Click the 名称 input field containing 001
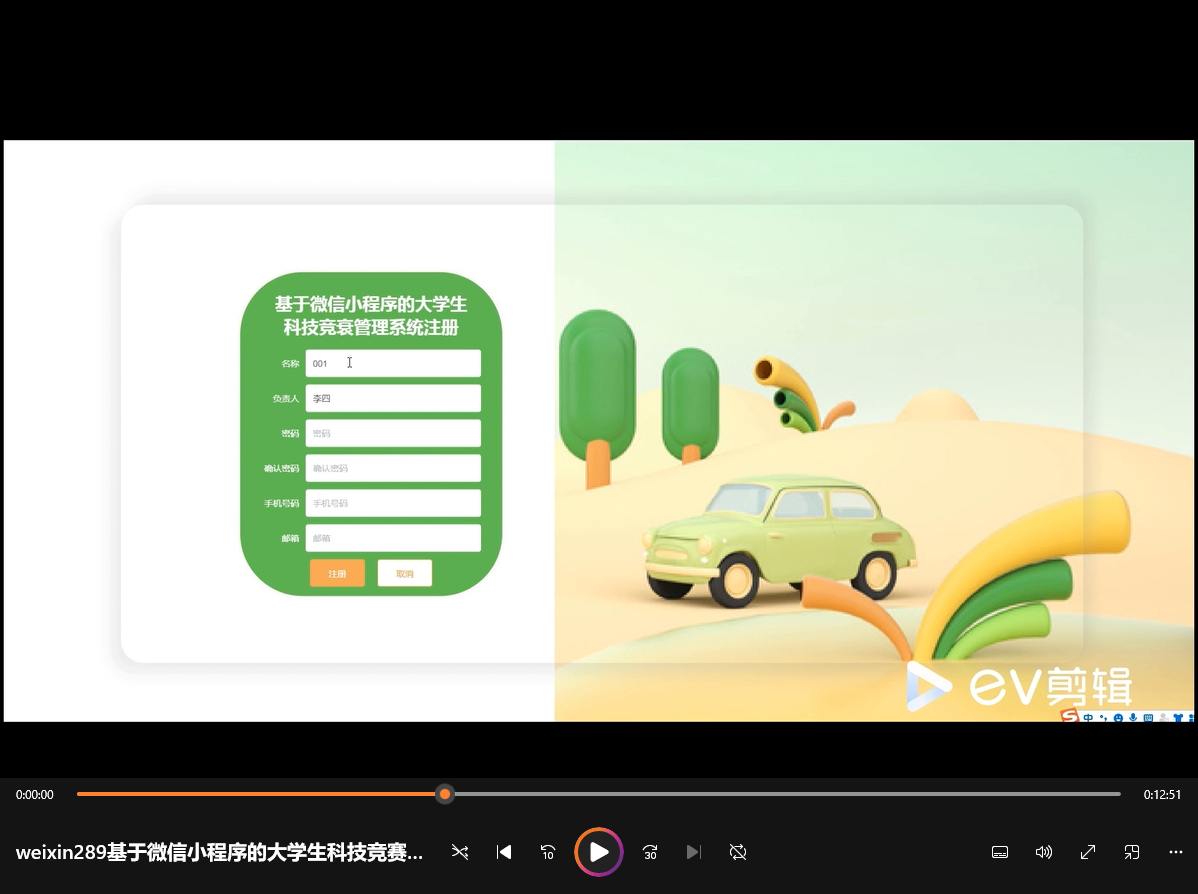 tap(393, 364)
